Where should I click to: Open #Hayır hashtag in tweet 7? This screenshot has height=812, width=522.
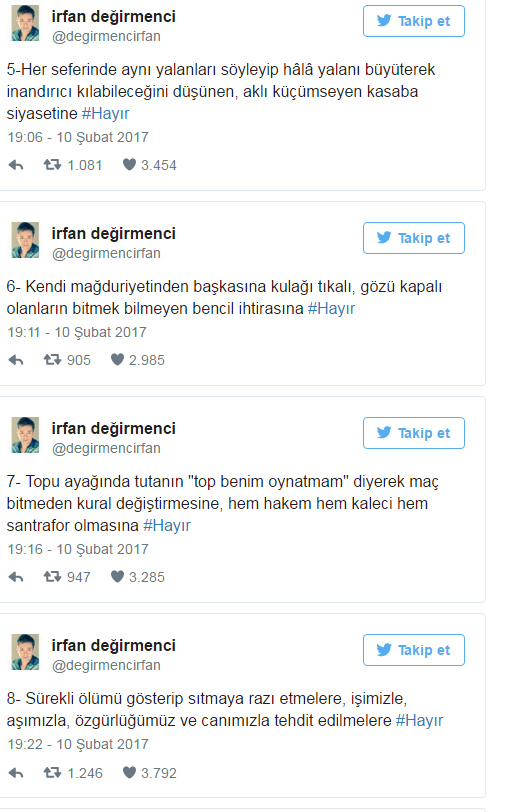click(x=167, y=526)
